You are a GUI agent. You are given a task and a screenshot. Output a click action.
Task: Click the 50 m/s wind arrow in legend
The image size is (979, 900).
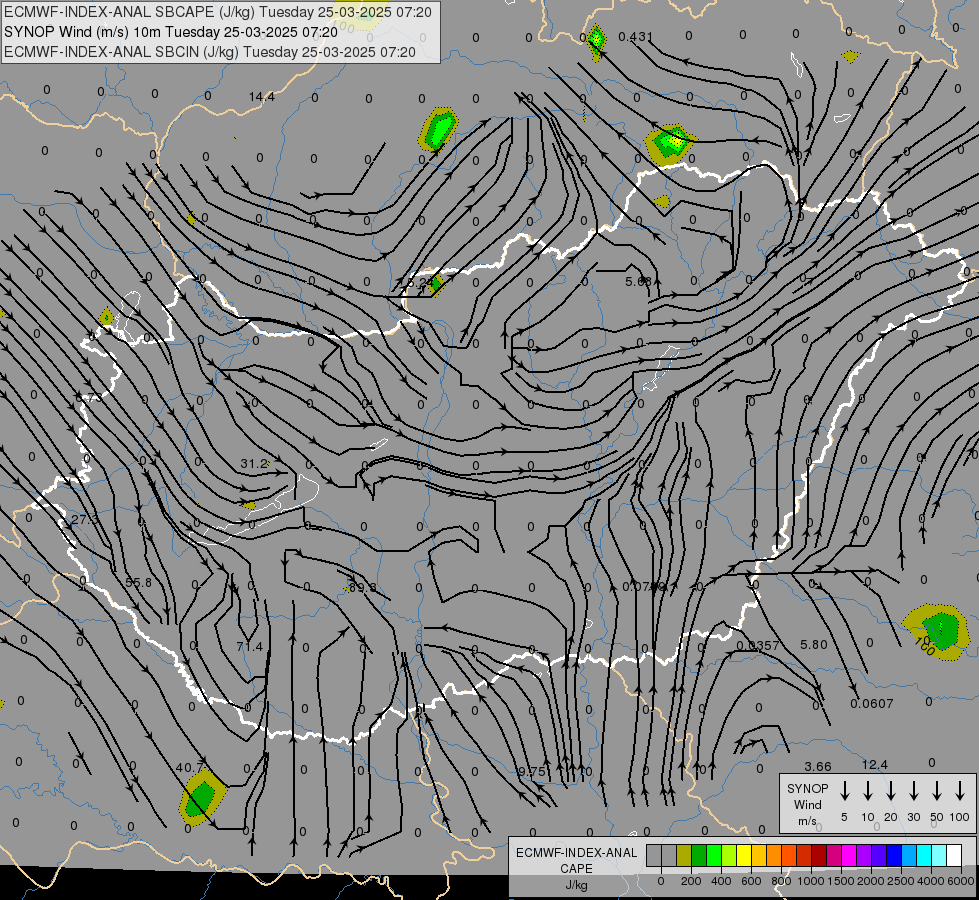[937, 791]
